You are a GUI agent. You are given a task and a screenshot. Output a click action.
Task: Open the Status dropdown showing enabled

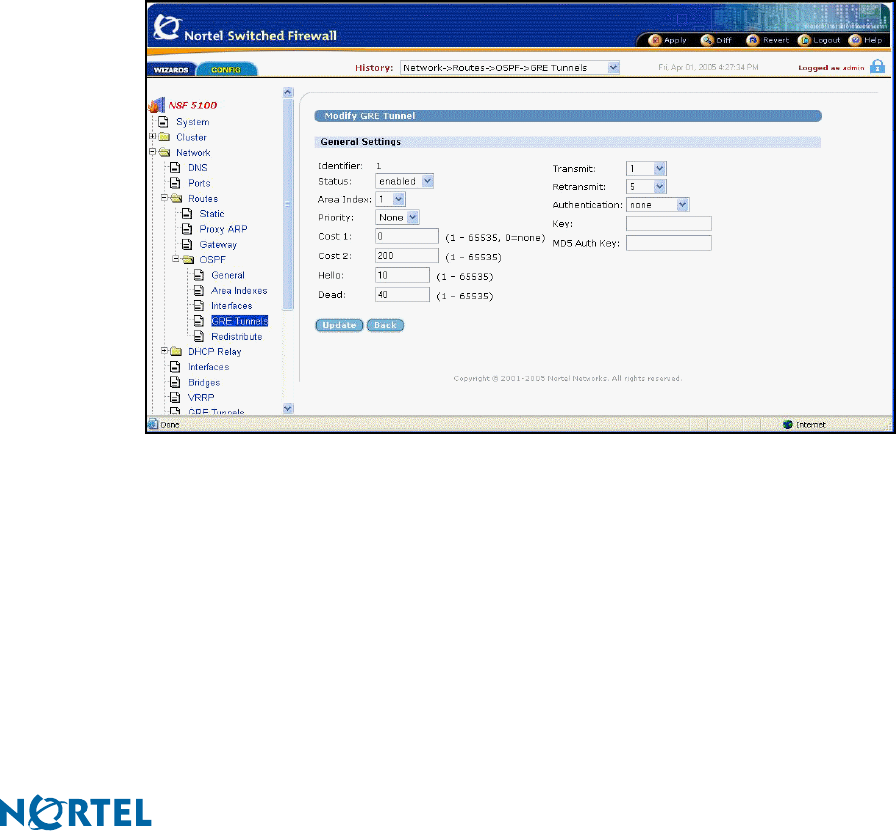pyautogui.click(x=427, y=181)
